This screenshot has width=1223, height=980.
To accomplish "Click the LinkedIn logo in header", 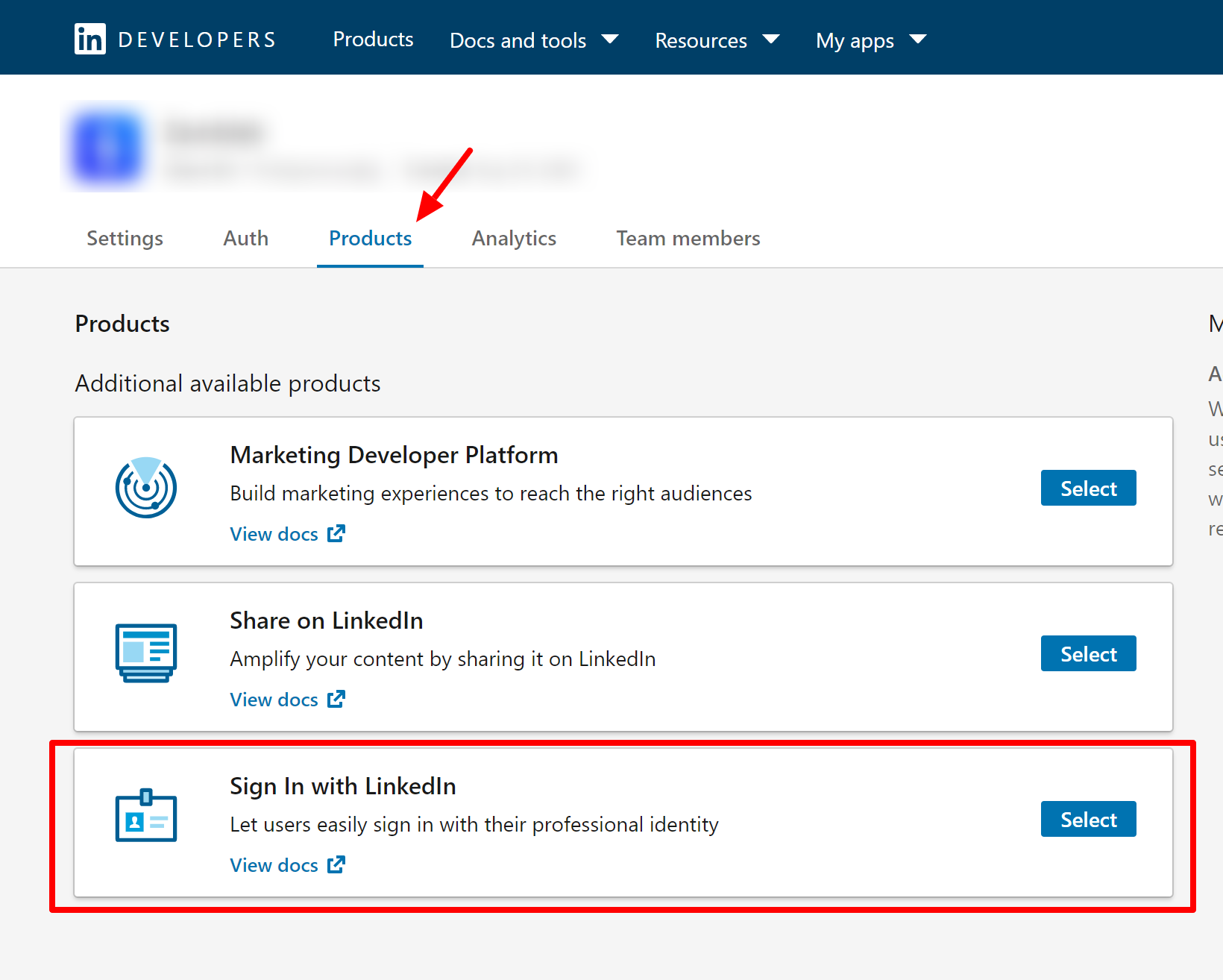I will point(90,39).
